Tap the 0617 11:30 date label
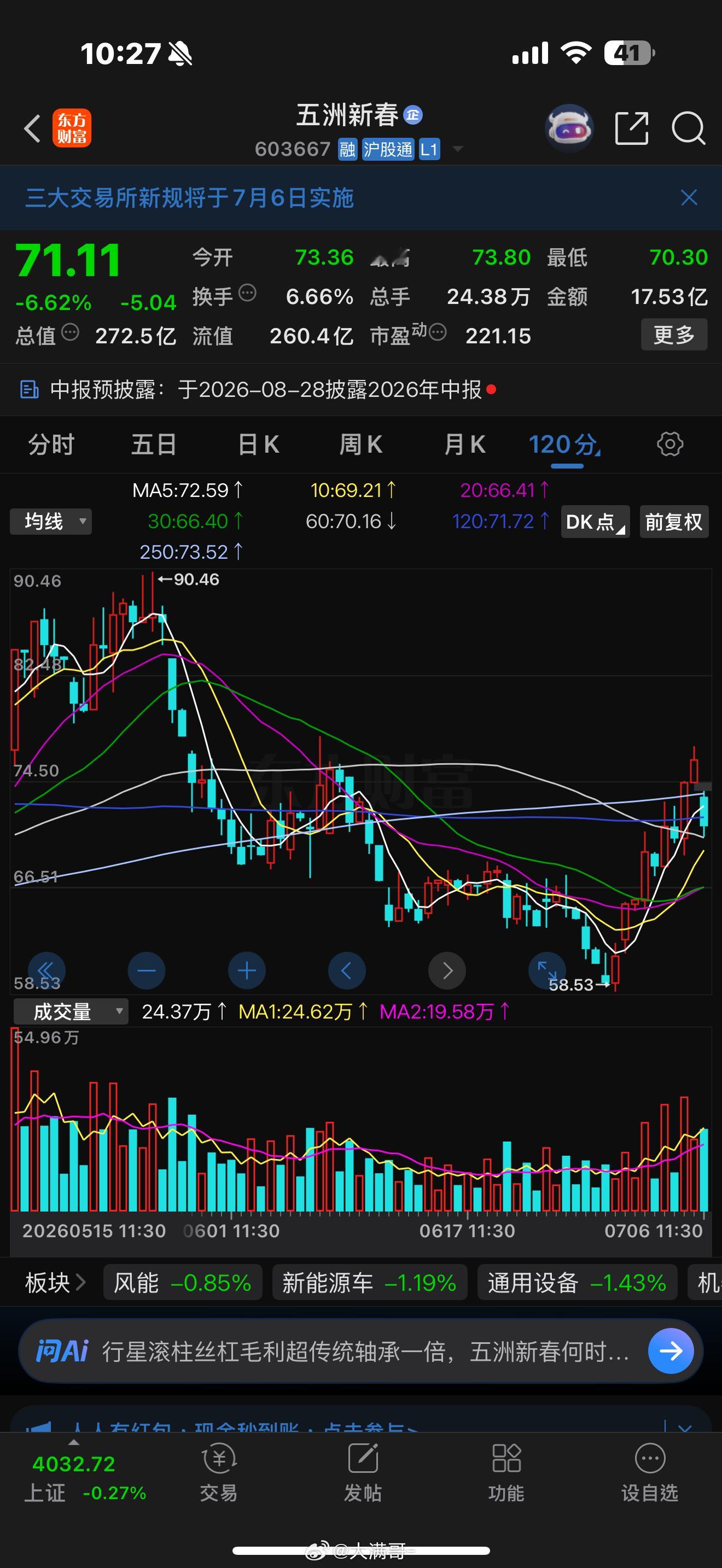 coord(467,1231)
